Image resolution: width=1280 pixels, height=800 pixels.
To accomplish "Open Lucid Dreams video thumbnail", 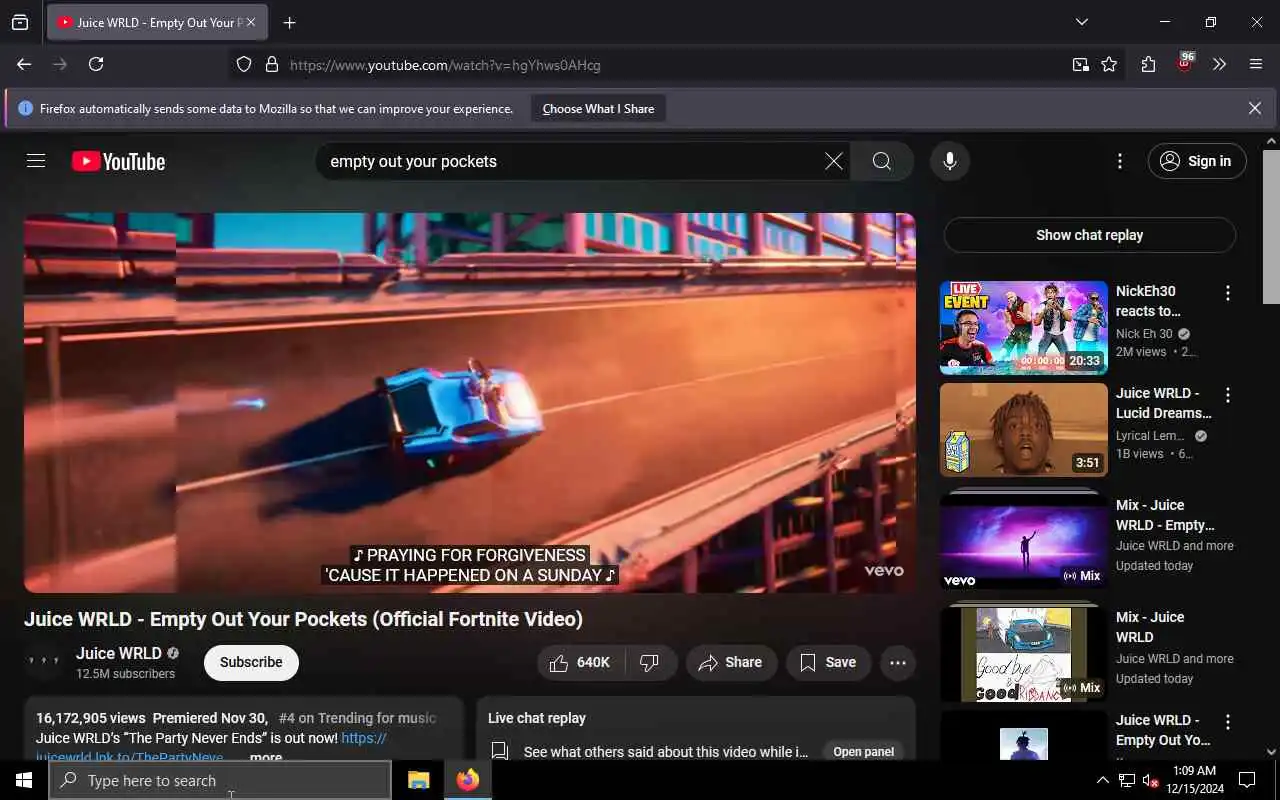I will pos(1023,430).
